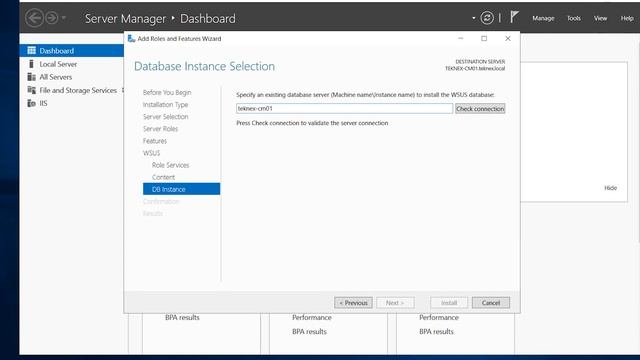Open the navigation history dropdown beside forward arrow

pos(64,18)
